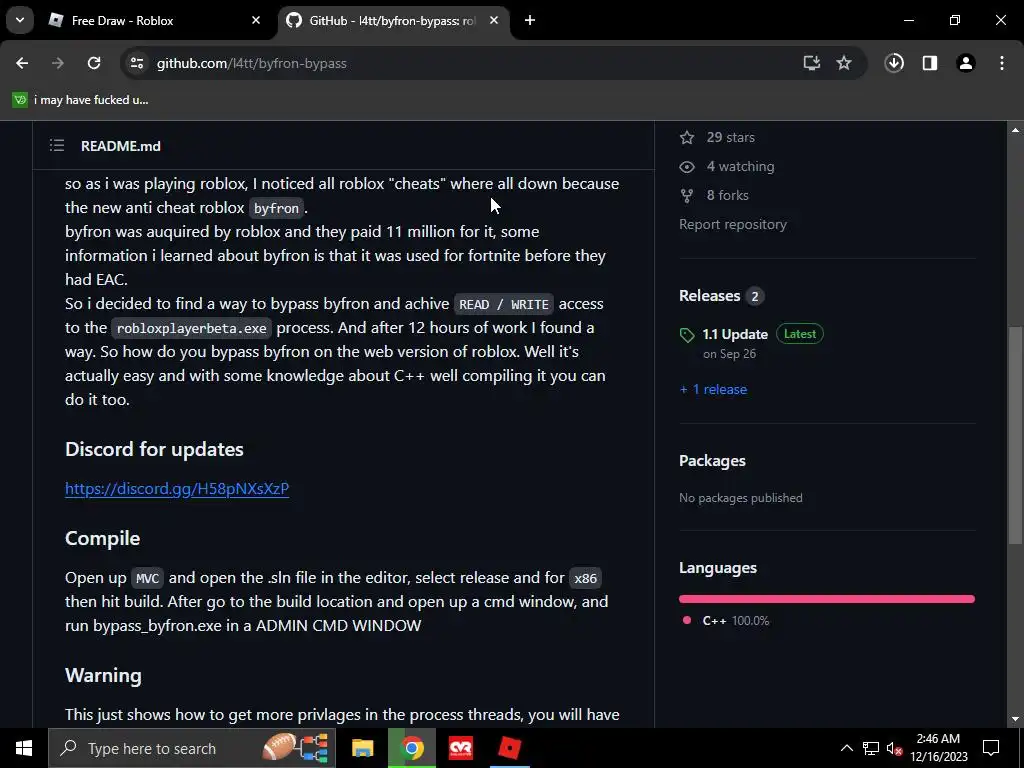This screenshot has height=768, width=1024.
Task: Click the Report repository link
Action: 733,225
